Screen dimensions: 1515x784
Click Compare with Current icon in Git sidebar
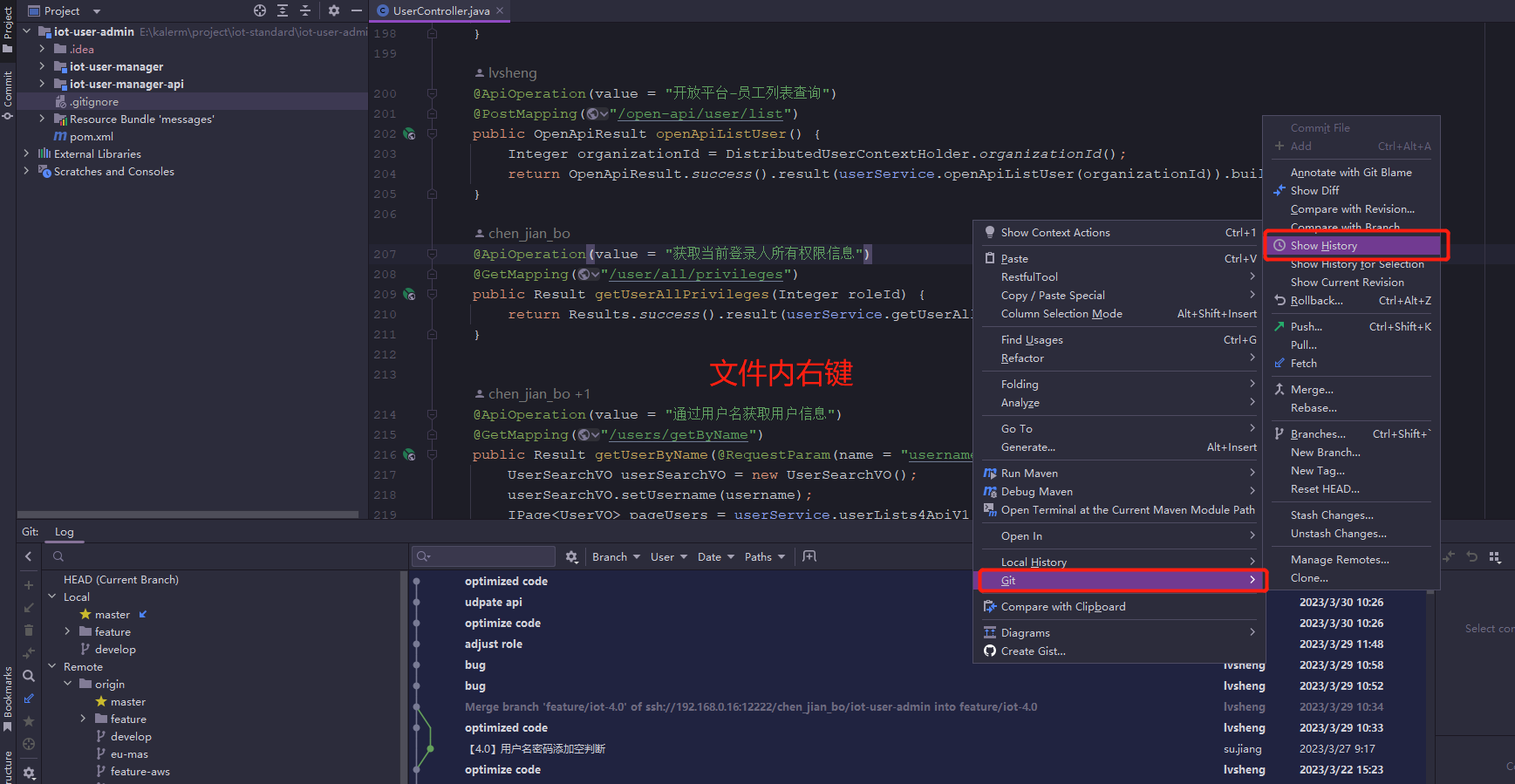coord(29,653)
